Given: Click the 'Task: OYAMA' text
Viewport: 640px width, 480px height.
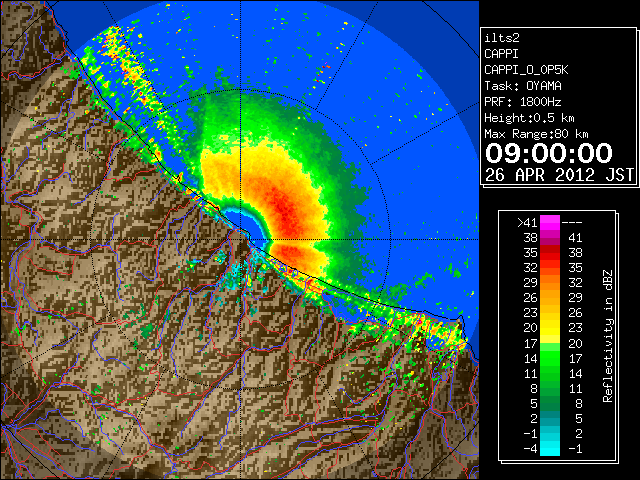Looking at the screenshot, I should pyautogui.click(x=522, y=86).
